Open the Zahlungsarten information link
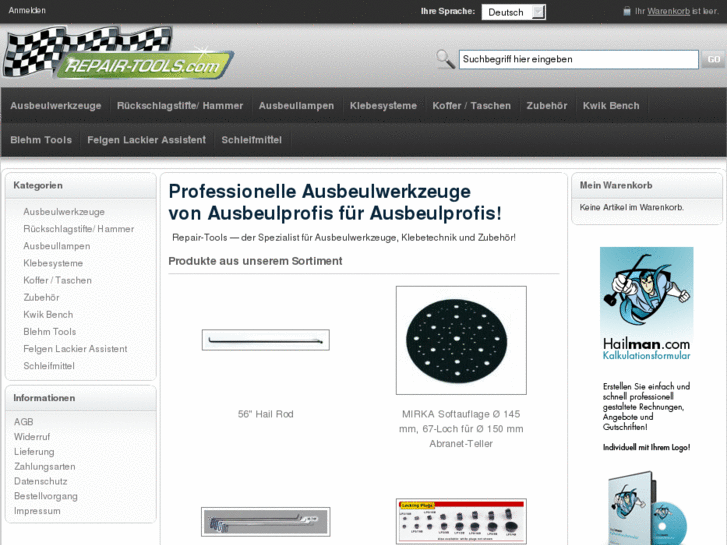This screenshot has width=727, height=545. tap(45, 467)
